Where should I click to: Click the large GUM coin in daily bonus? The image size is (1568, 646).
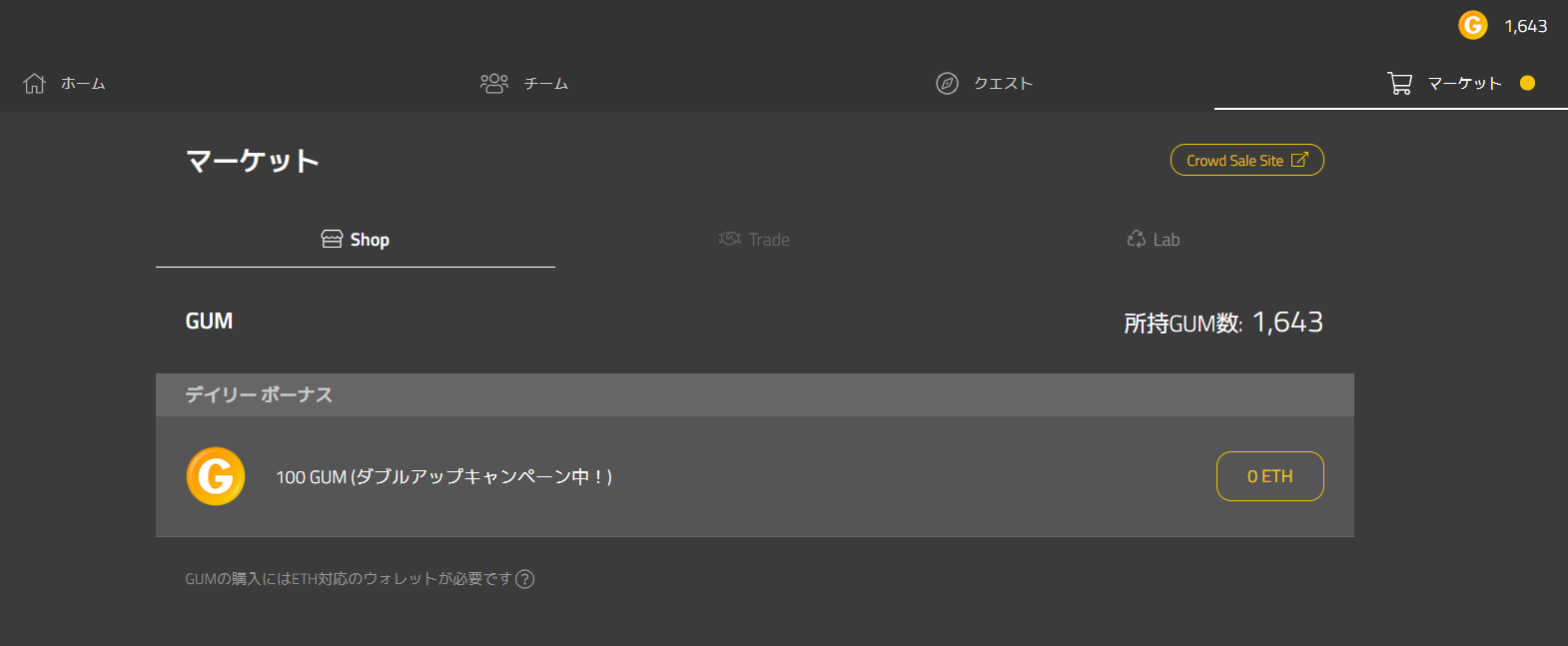coord(216,476)
